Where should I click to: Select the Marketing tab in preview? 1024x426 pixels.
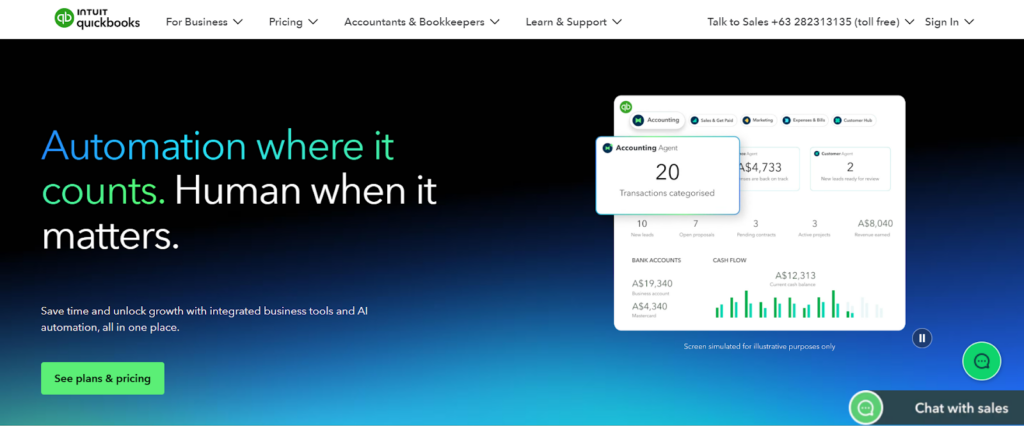(x=758, y=120)
